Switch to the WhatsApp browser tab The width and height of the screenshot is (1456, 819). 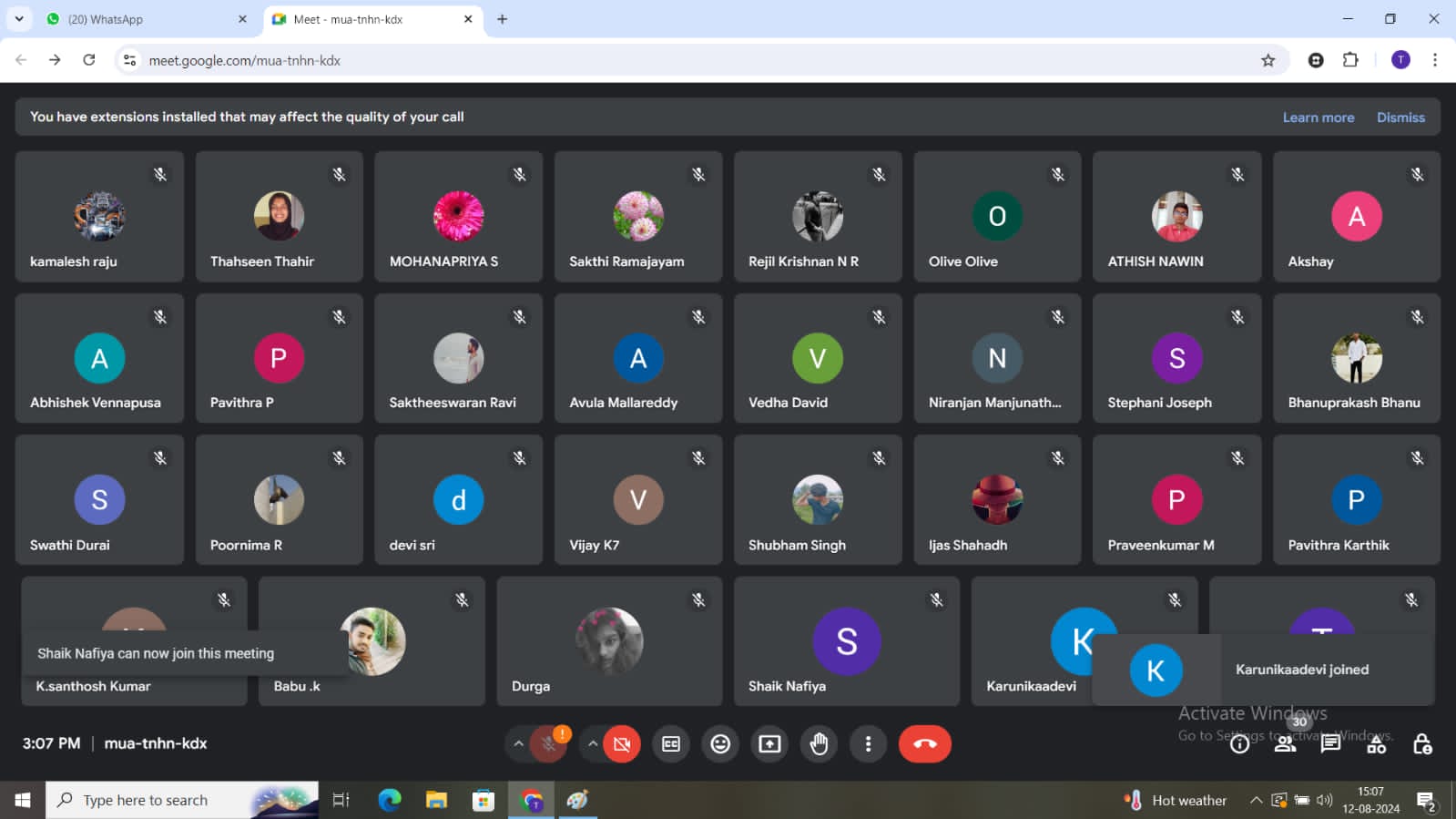pyautogui.click(x=146, y=19)
